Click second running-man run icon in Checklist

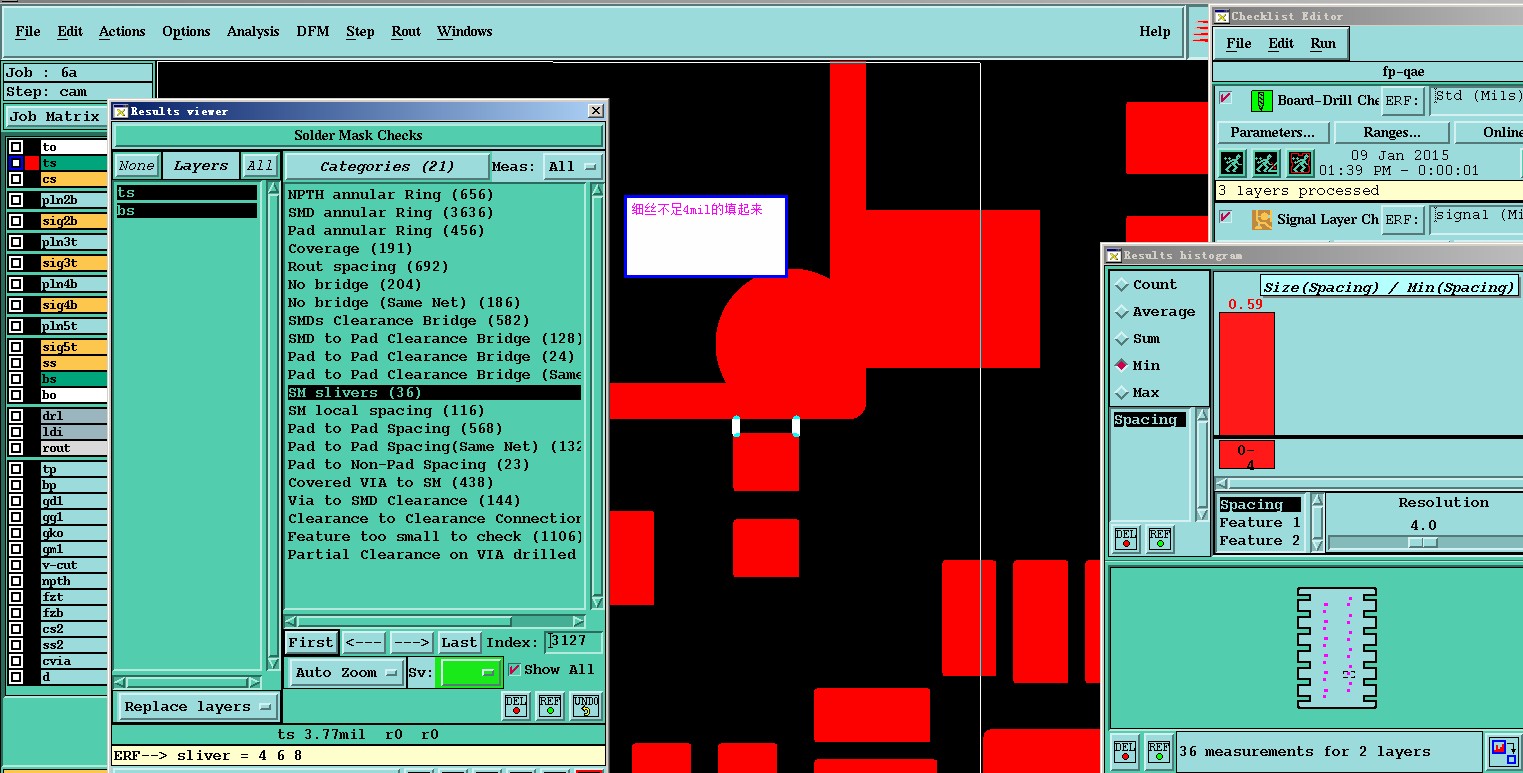point(1266,163)
